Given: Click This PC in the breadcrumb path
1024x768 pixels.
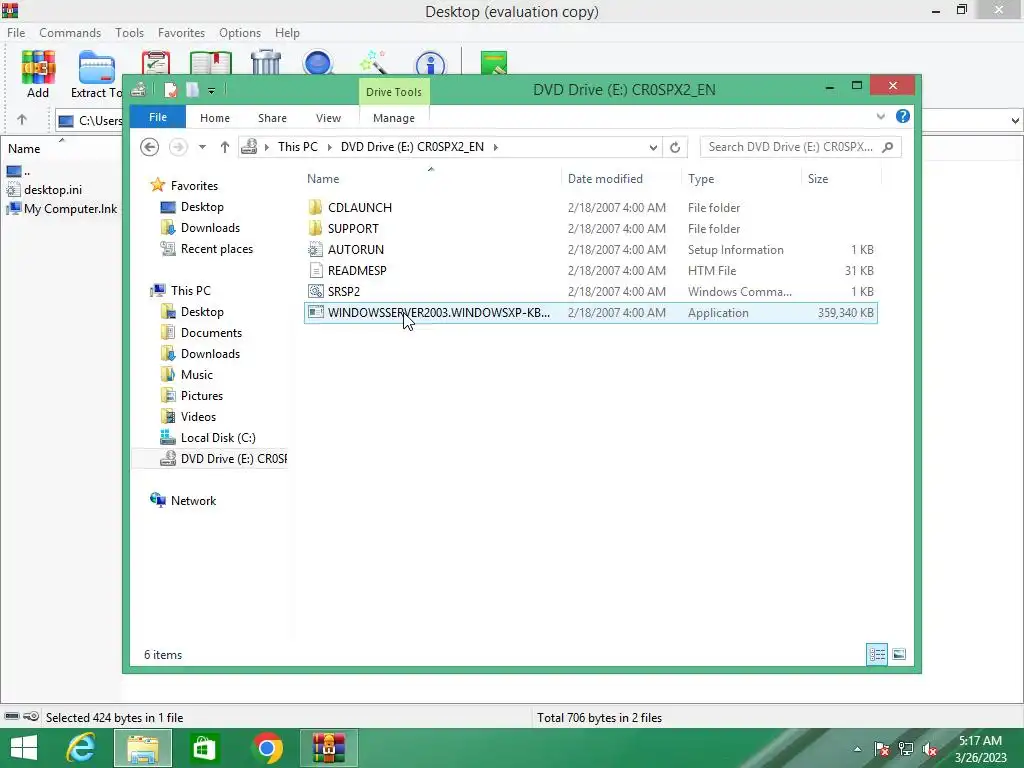Looking at the screenshot, I should pos(297,147).
